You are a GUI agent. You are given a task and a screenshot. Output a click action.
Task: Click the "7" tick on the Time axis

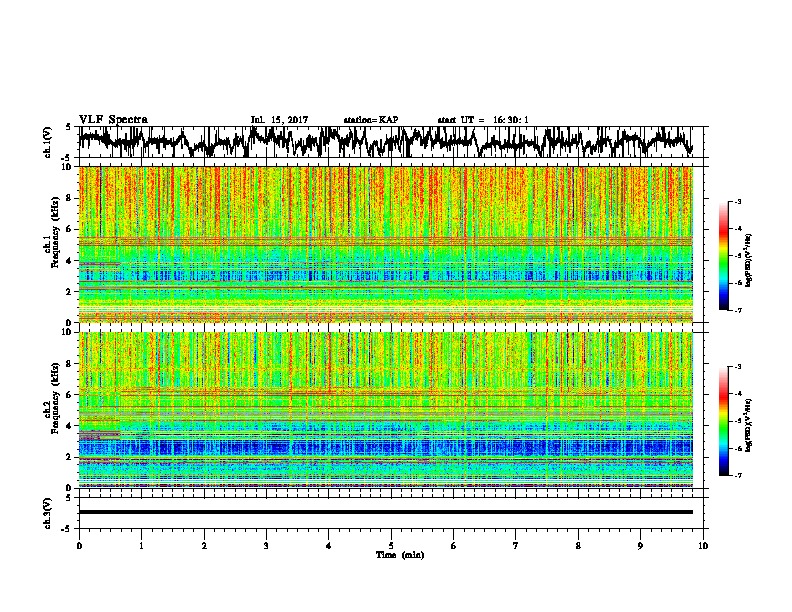(x=516, y=546)
